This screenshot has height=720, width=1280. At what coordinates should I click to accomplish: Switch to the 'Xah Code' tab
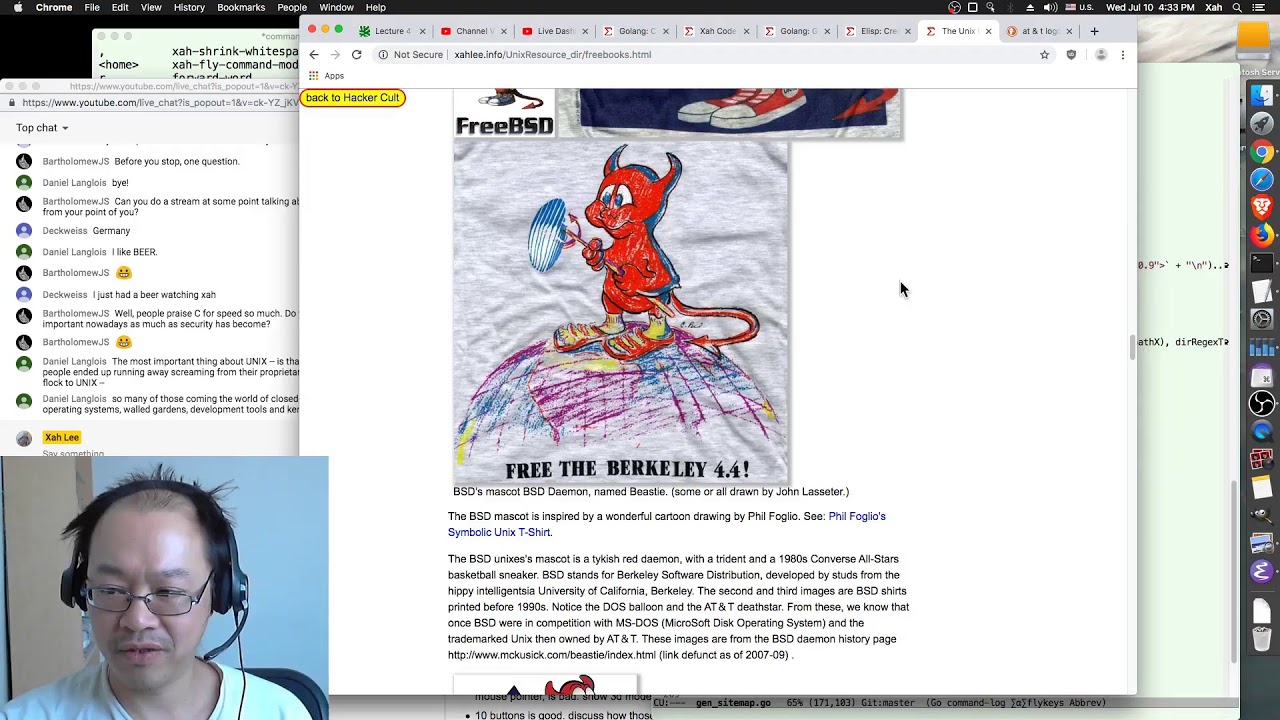716,31
